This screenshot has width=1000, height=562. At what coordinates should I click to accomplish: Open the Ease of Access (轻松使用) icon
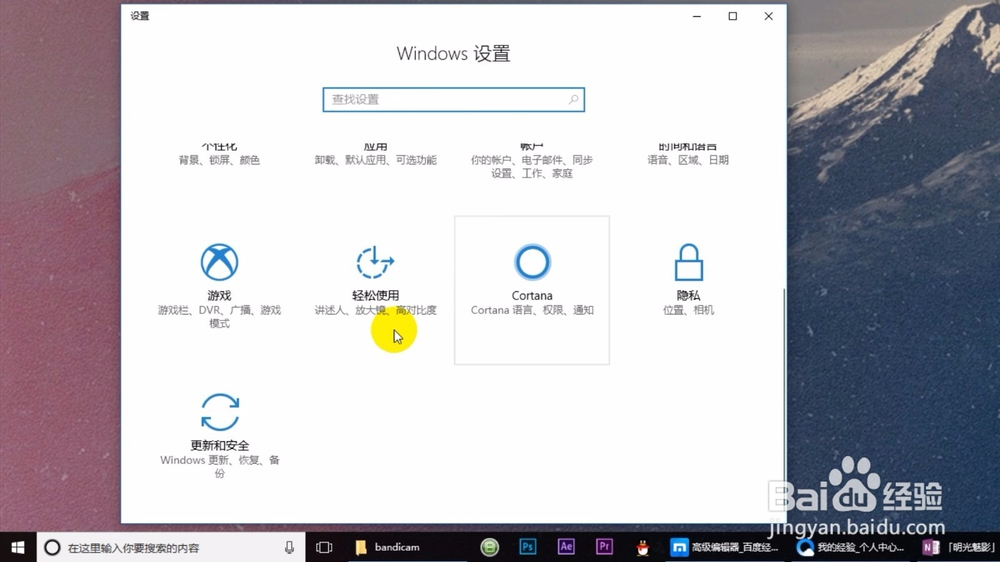coord(375,262)
